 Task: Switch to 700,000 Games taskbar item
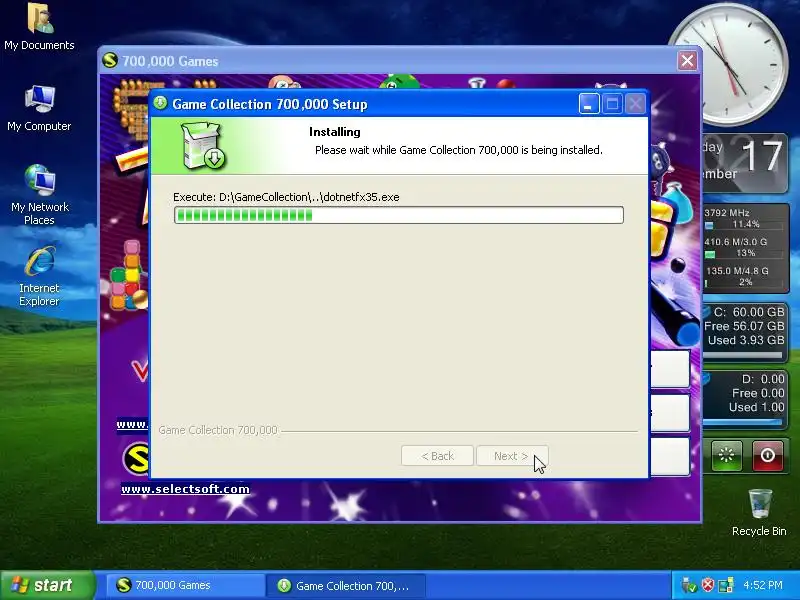(x=184, y=585)
